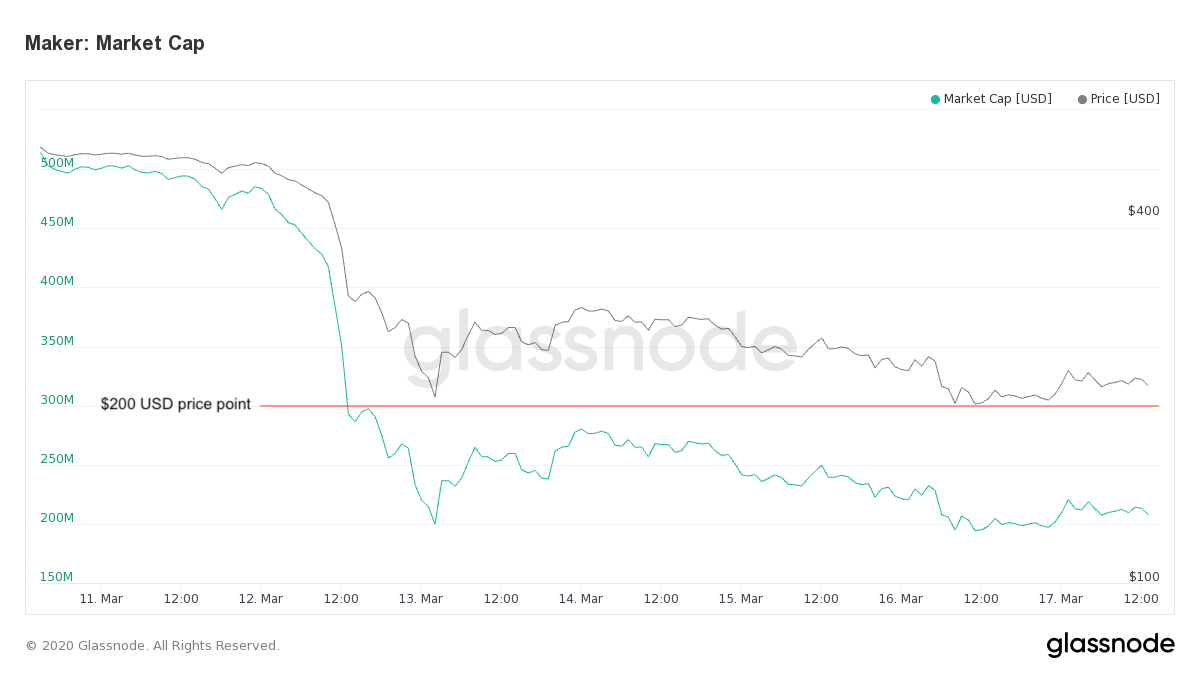Click the red $200 price line
Screen dimensions: 1200x675
click(709, 406)
